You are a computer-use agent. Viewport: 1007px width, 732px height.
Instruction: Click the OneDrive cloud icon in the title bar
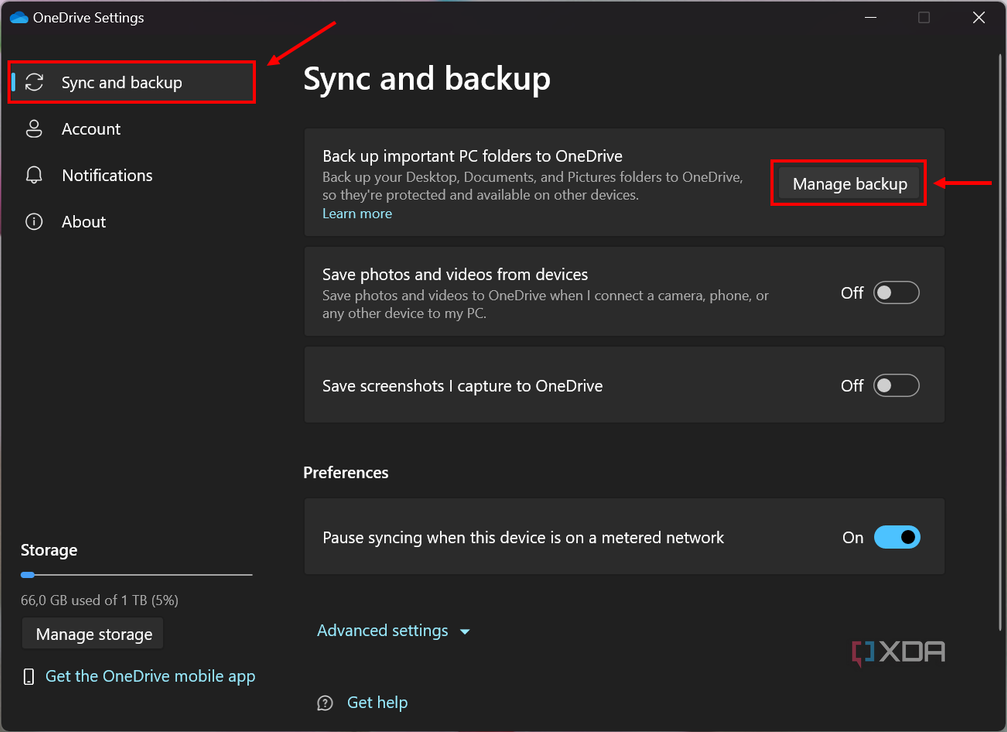click(20, 17)
